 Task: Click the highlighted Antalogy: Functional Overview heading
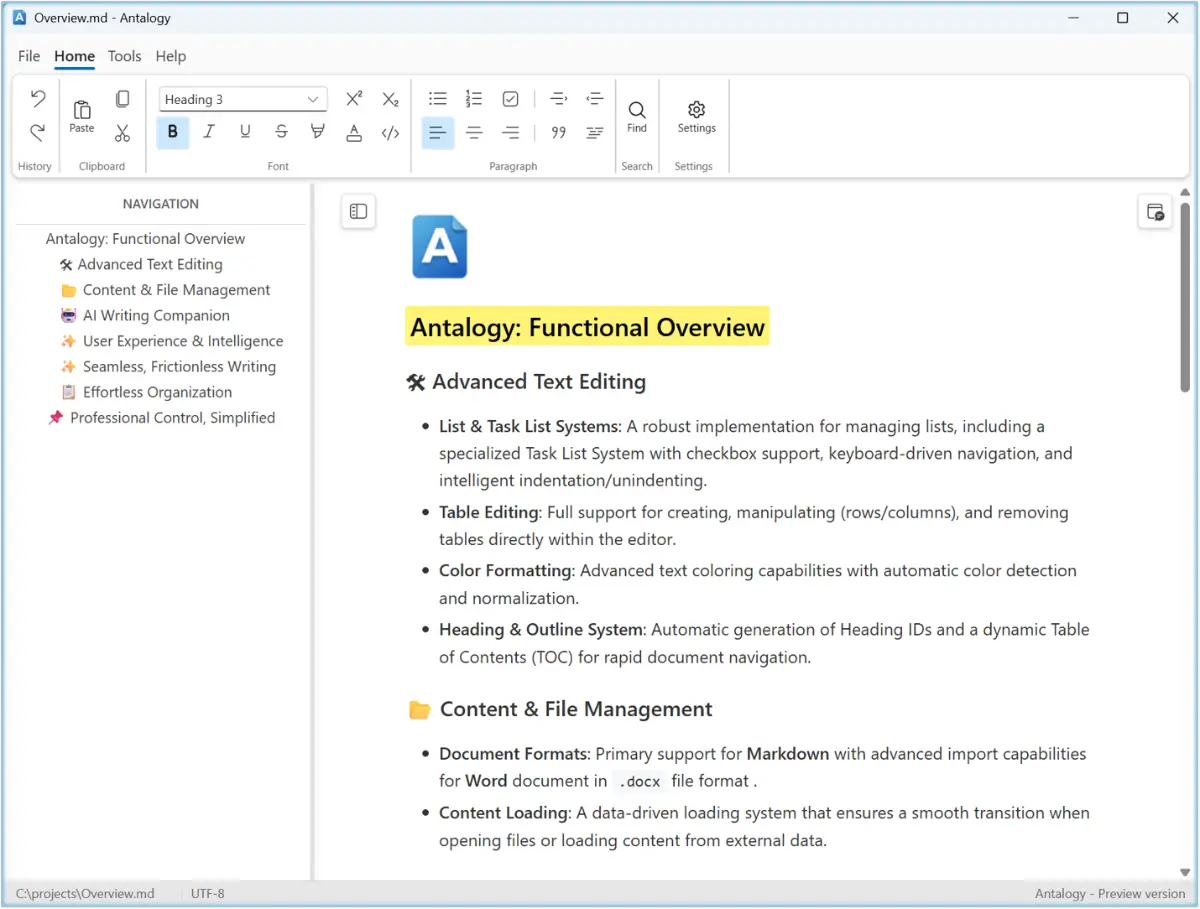(x=588, y=327)
